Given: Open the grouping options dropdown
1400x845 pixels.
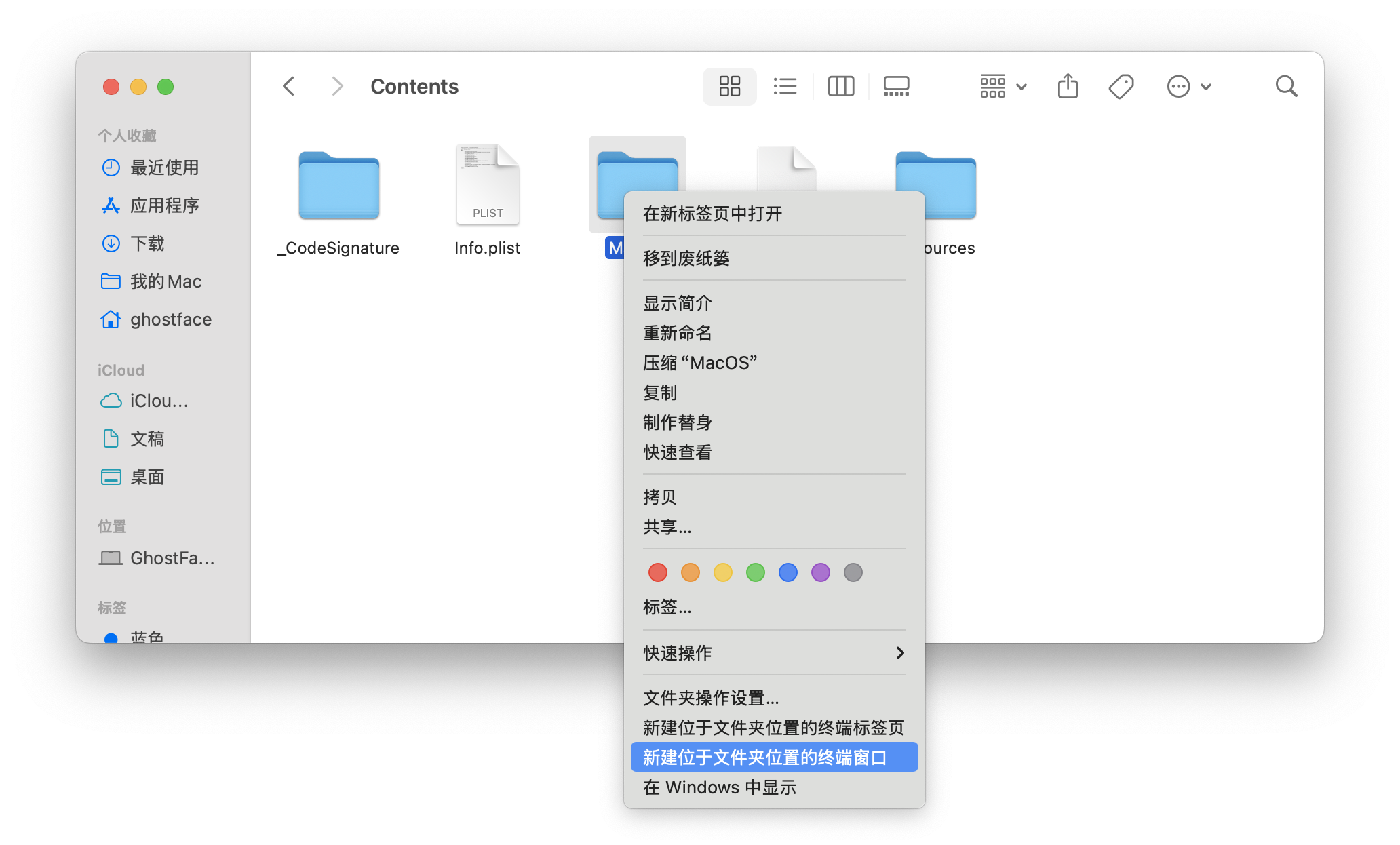Looking at the screenshot, I should pyautogui.click(x=1002, y=86).
